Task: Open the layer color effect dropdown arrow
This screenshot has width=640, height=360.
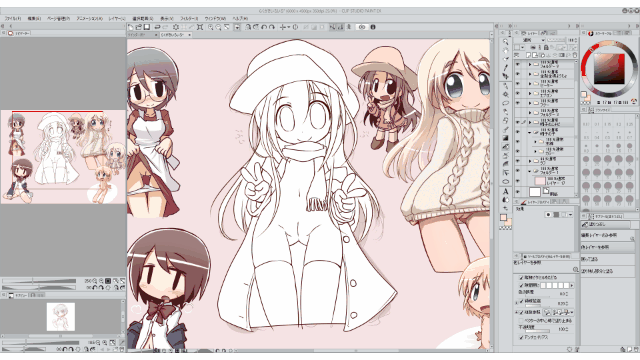Action: (571, 215)
